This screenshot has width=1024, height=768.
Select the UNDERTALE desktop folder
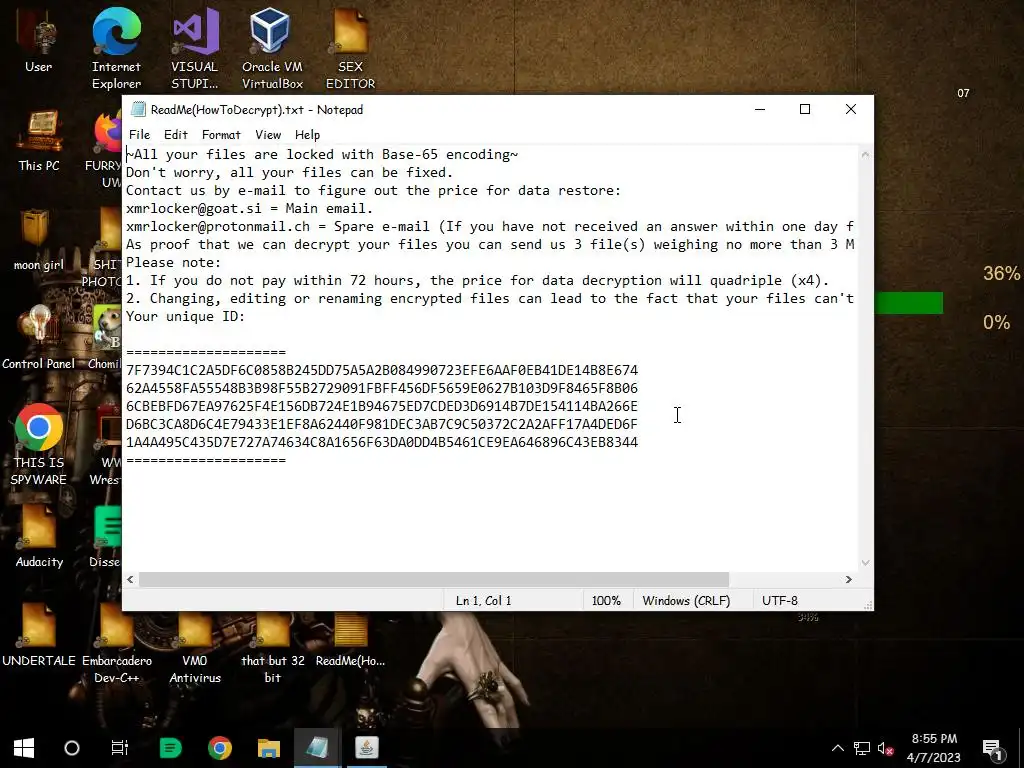[39, 635]
